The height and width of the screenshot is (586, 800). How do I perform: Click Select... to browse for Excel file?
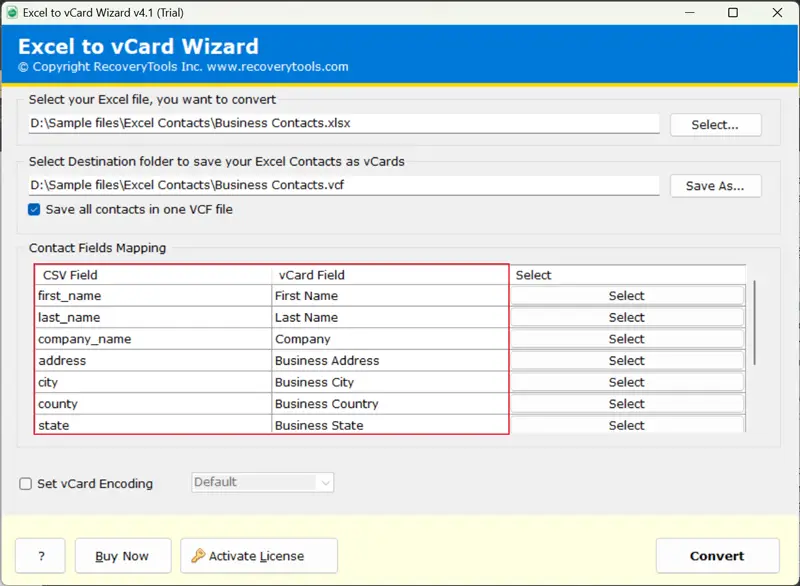click(714, 125)
